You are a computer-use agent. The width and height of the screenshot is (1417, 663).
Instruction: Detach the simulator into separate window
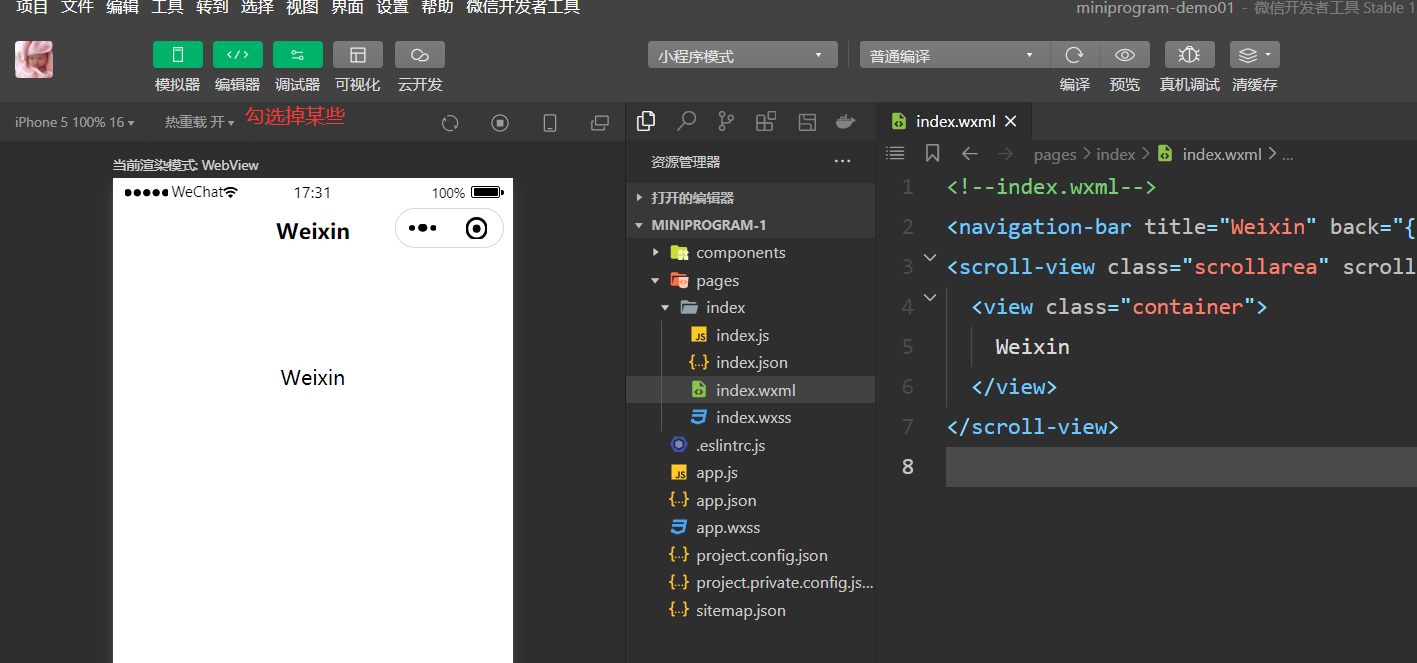click(600, 123)
